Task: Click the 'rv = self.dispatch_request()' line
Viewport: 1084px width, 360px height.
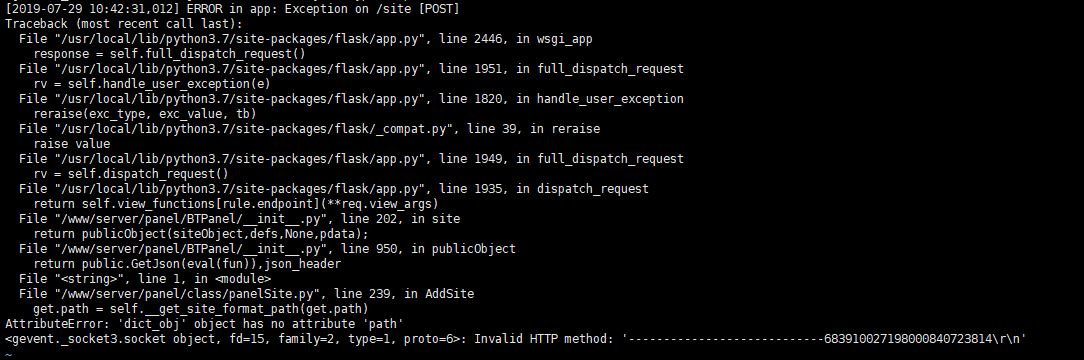Action: (131, 173)
